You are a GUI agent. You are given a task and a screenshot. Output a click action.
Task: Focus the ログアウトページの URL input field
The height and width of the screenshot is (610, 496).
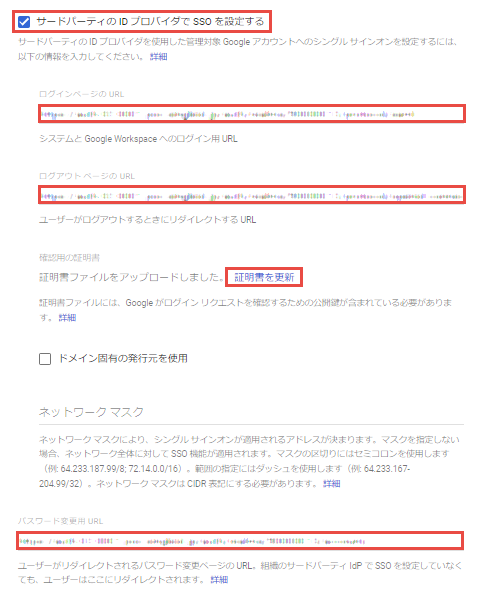point(252,195)
